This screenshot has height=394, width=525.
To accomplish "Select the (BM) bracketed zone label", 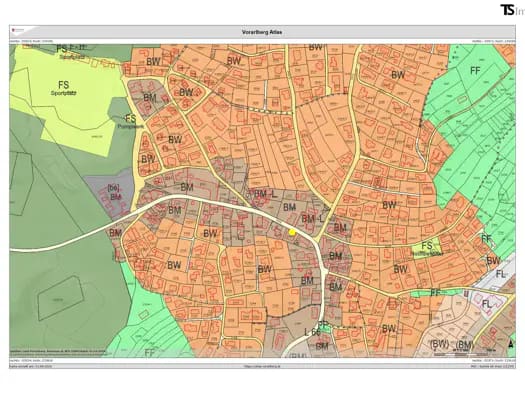I will click(x=465, y=344).
